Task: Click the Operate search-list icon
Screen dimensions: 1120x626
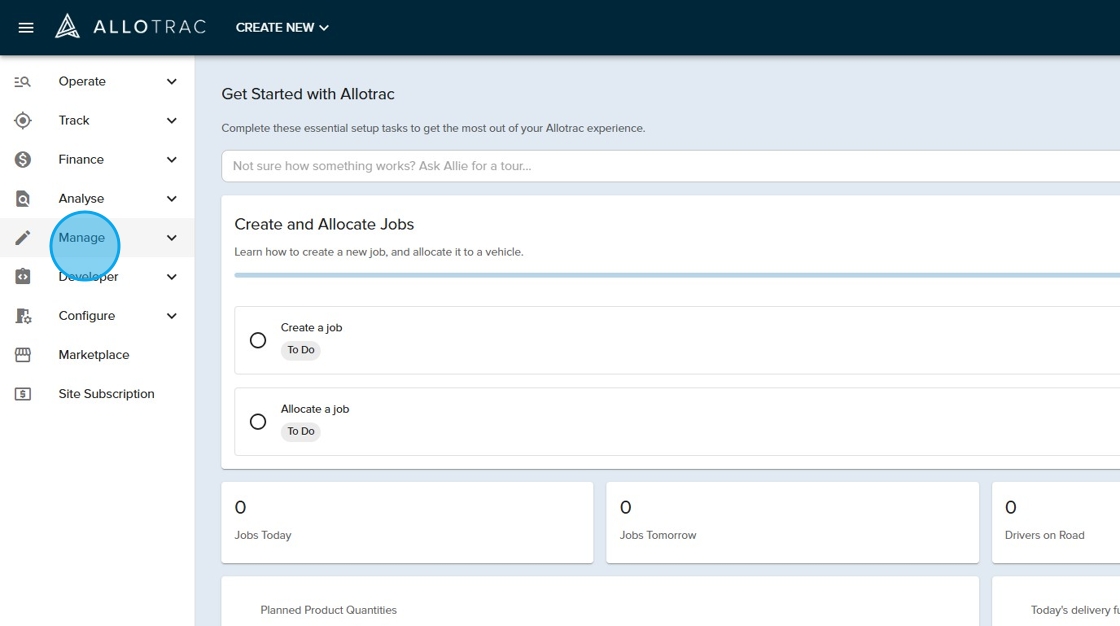Action: click(x=23, y=82)
